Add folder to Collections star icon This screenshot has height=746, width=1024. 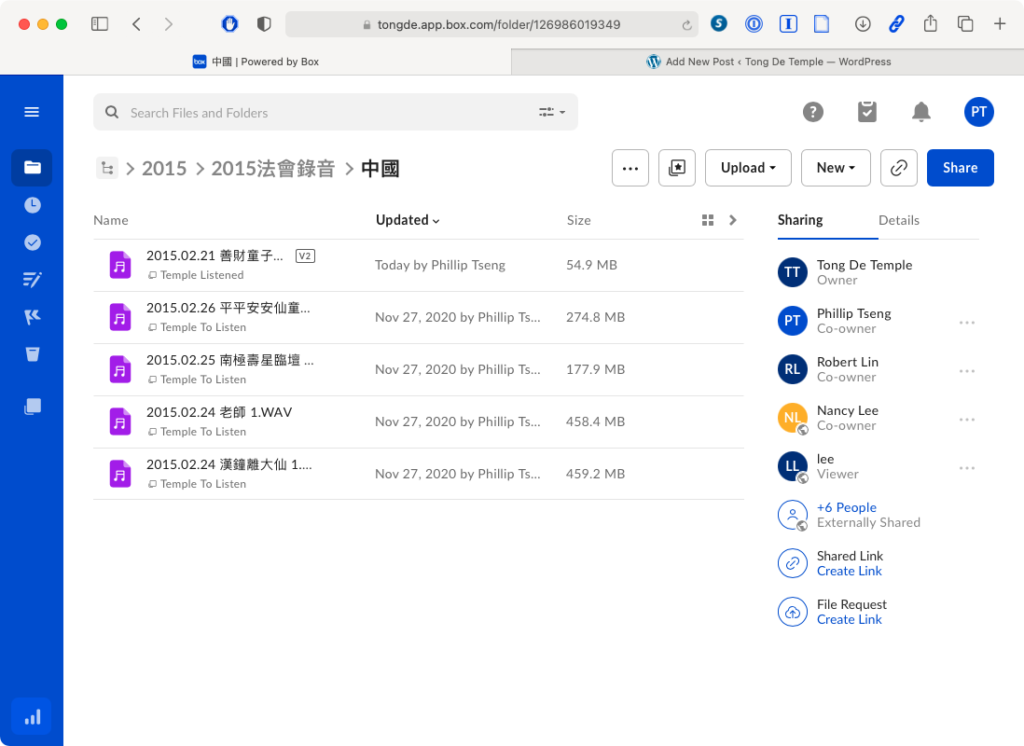[677, 168]
